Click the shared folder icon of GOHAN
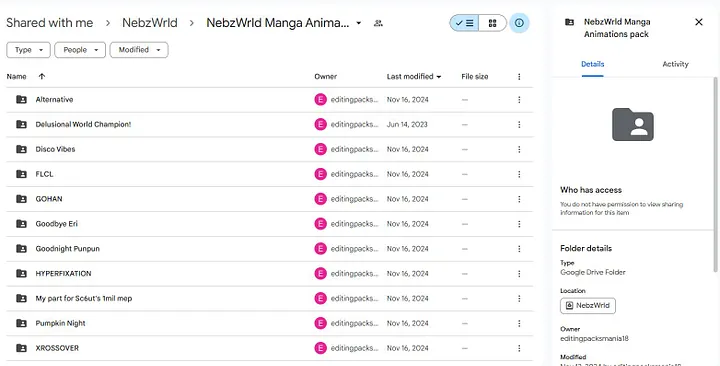Viewport: 720px width, 366px height. tap(21, 199)
